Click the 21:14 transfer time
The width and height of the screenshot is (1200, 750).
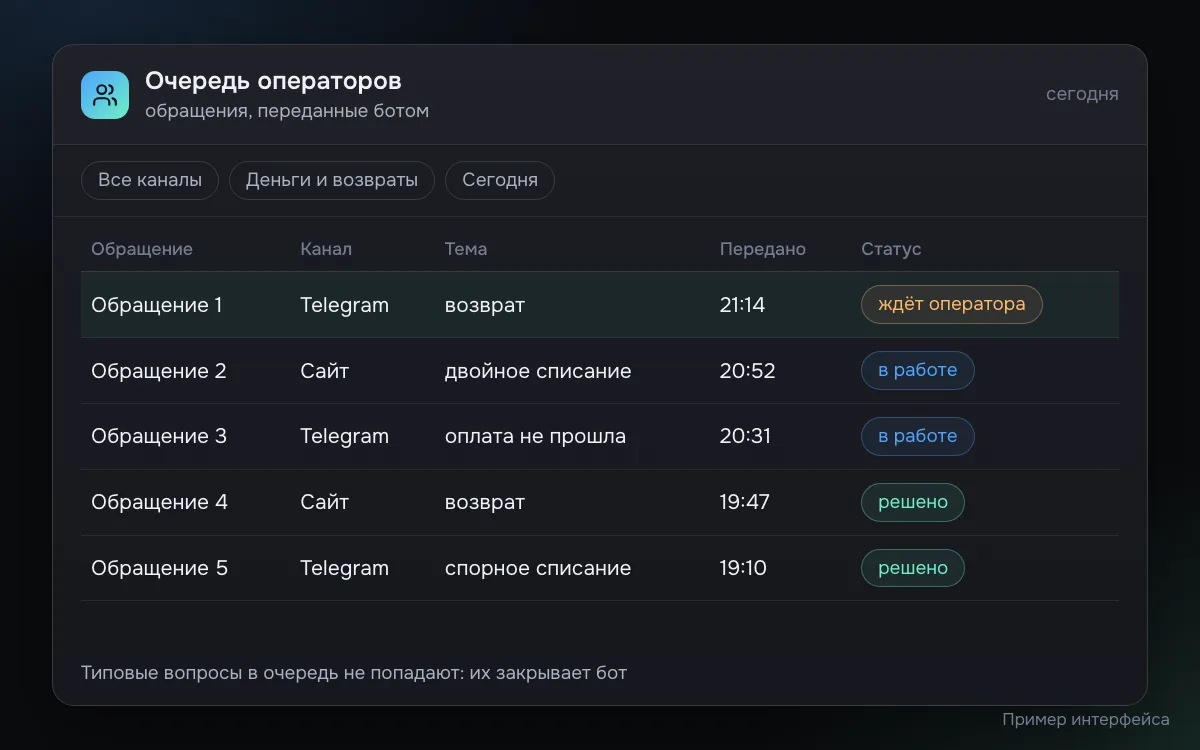742,305
